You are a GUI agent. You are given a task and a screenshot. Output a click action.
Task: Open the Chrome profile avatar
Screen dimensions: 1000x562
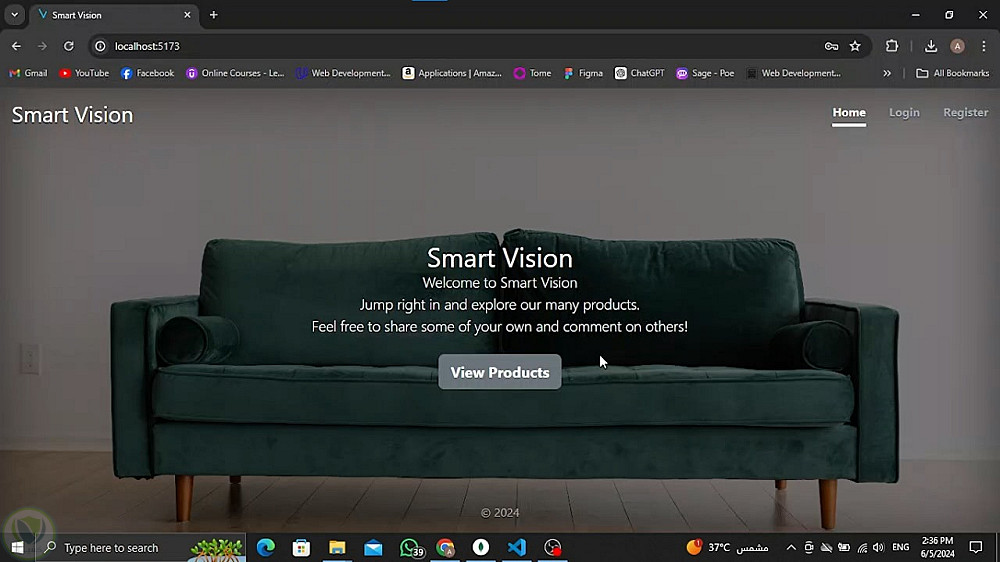[x=957, y=46]
